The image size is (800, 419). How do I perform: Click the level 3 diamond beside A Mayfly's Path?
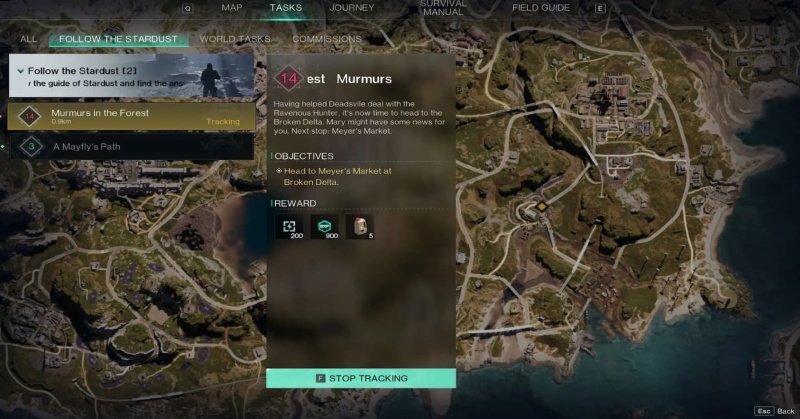[31, 146]
